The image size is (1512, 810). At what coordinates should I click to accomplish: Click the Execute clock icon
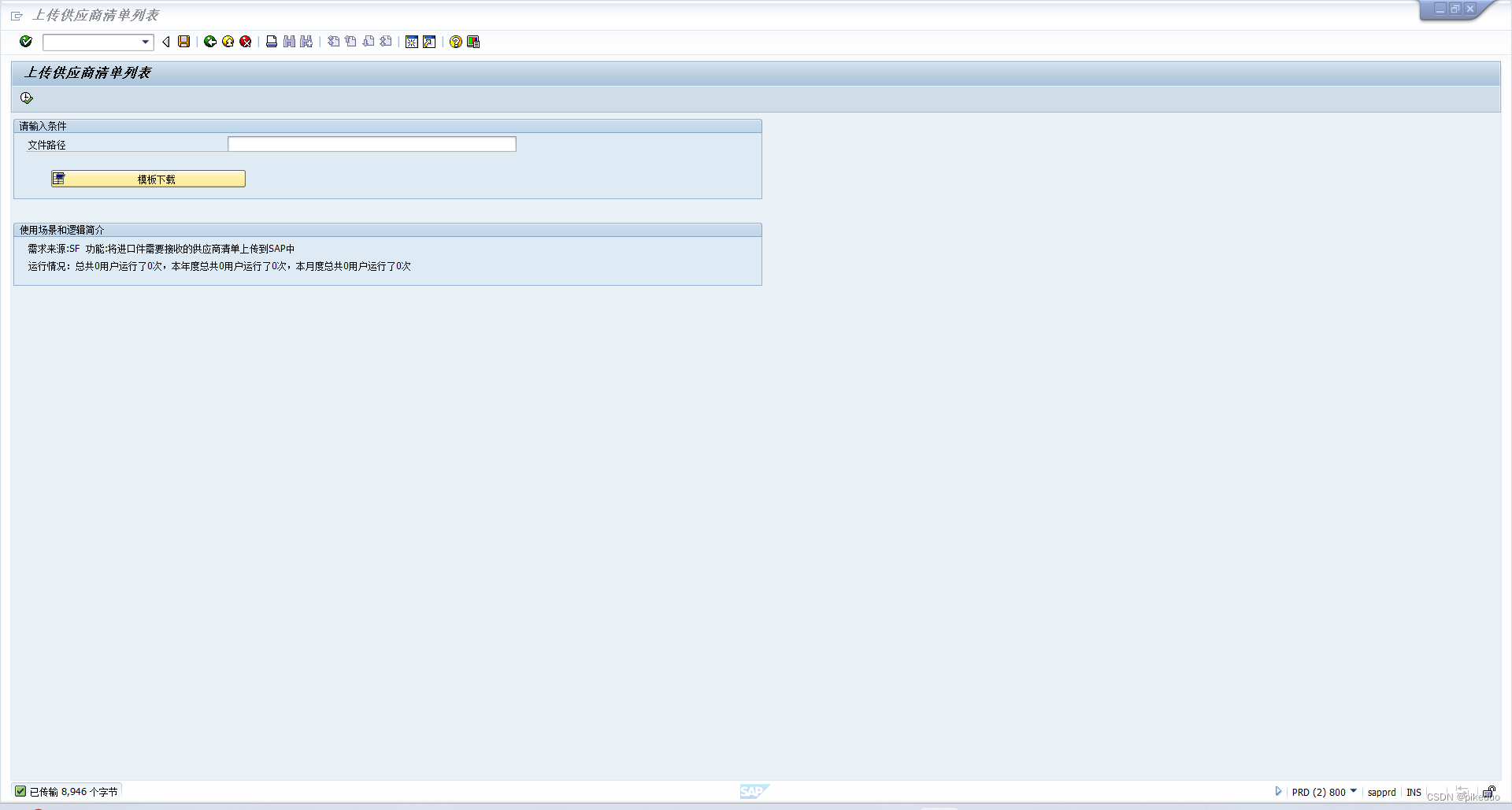click(27, 98)
